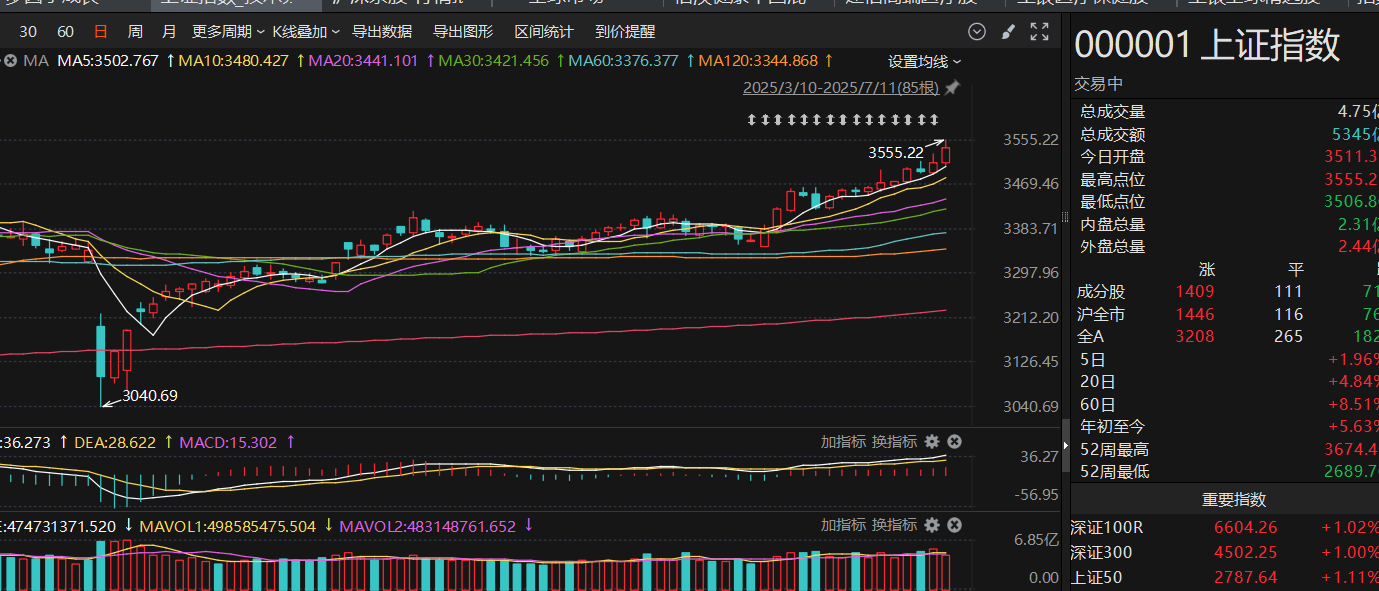1379x591 pixels.
Task: Select the weekly (周) period
Action: point(135,31)
